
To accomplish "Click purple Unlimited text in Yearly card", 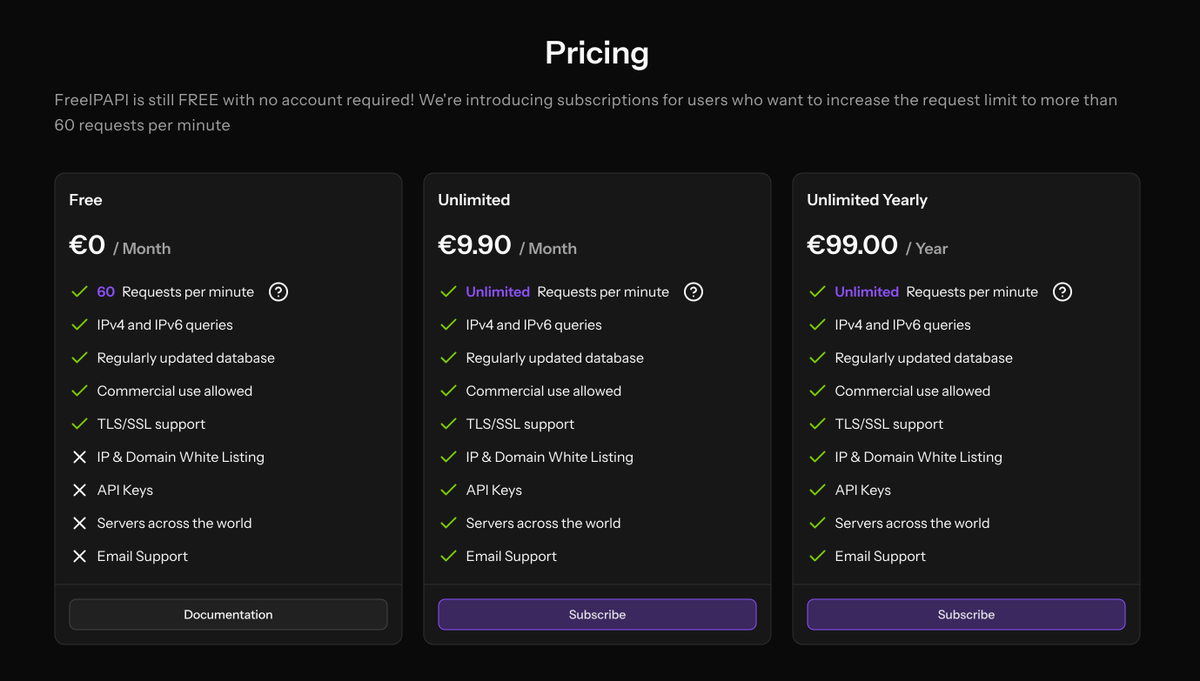I will (x=866, y=292).
